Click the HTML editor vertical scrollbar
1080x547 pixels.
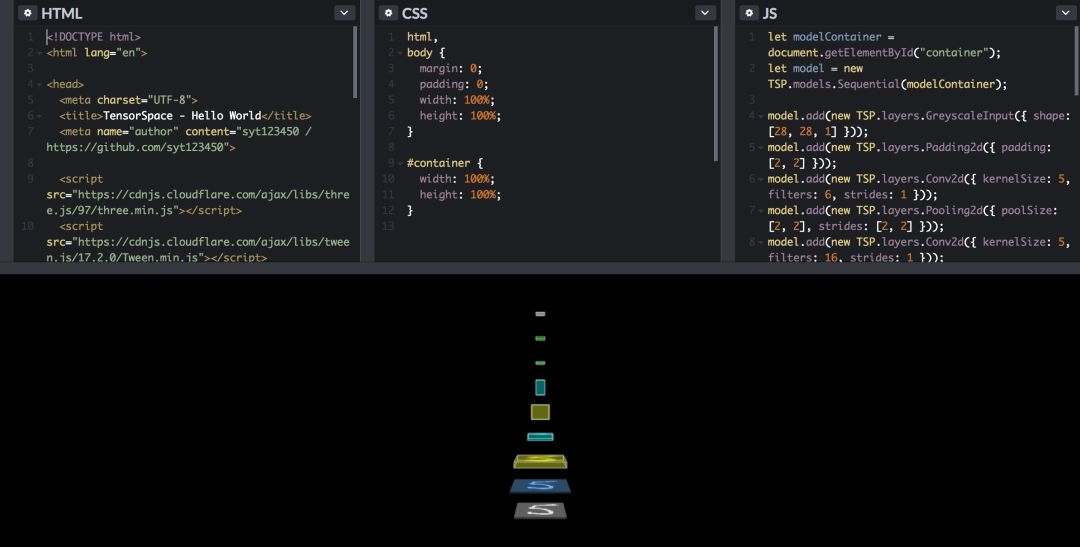pyautogui.click(x=355, y=62)
